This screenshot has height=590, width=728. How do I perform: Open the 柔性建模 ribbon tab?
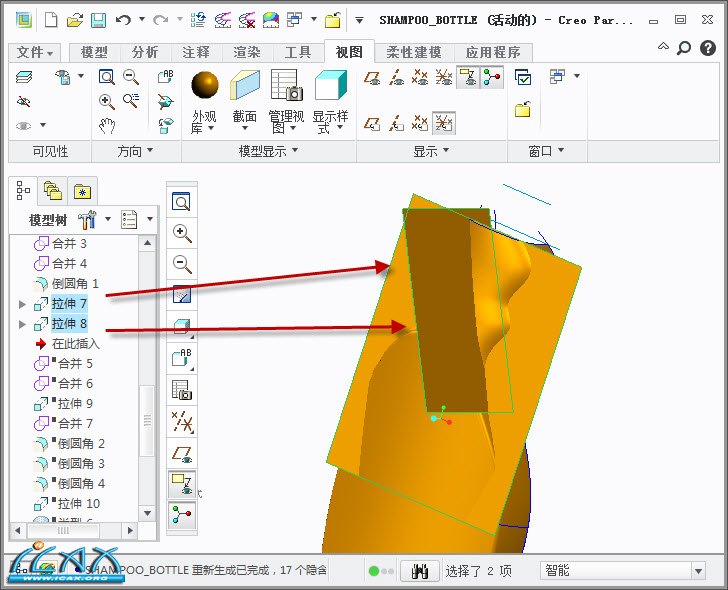click(x=415, y=52)
